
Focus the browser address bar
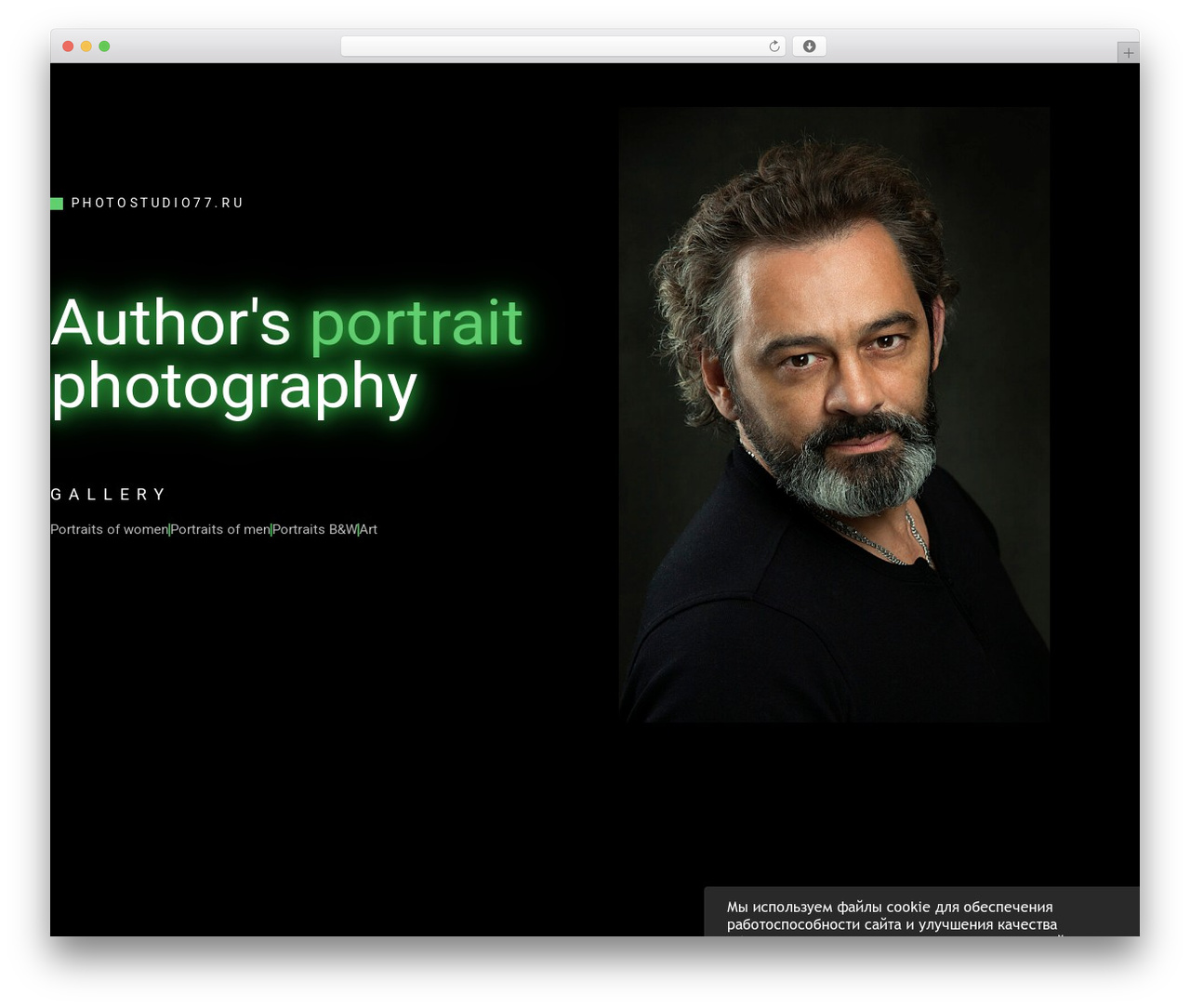coord(562,46)
